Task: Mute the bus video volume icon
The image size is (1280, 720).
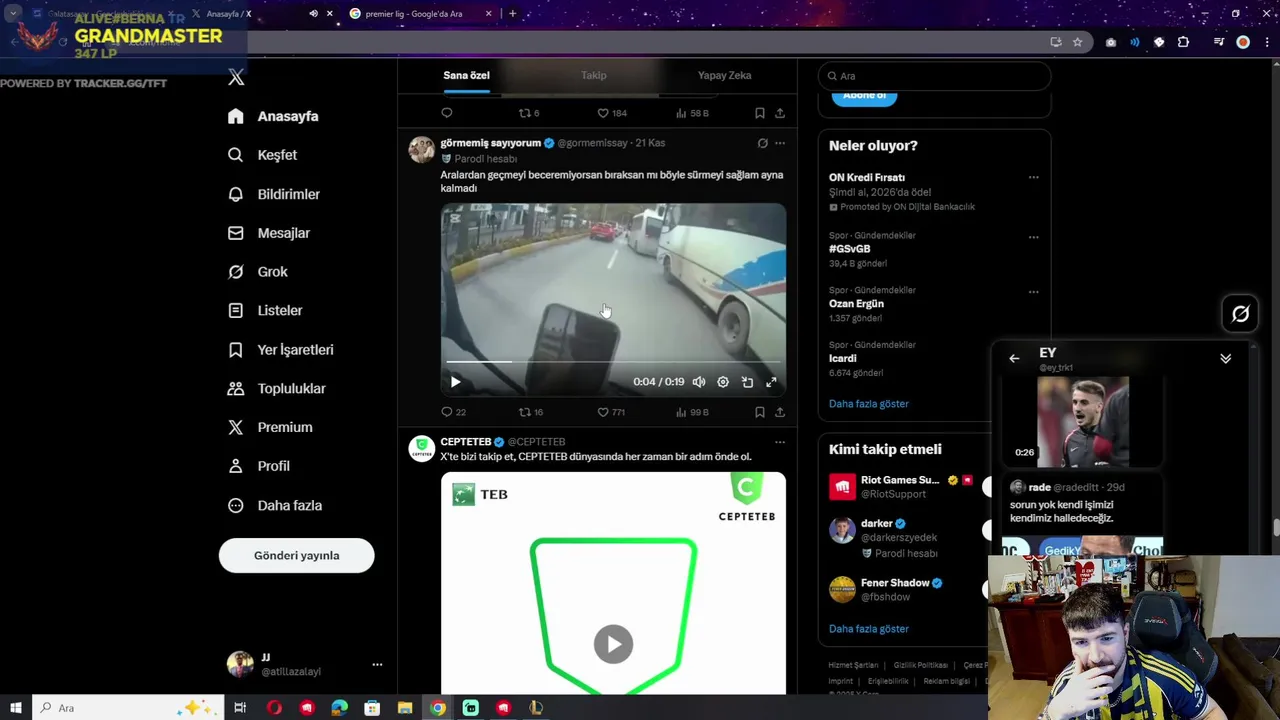Action: [699, 382]
